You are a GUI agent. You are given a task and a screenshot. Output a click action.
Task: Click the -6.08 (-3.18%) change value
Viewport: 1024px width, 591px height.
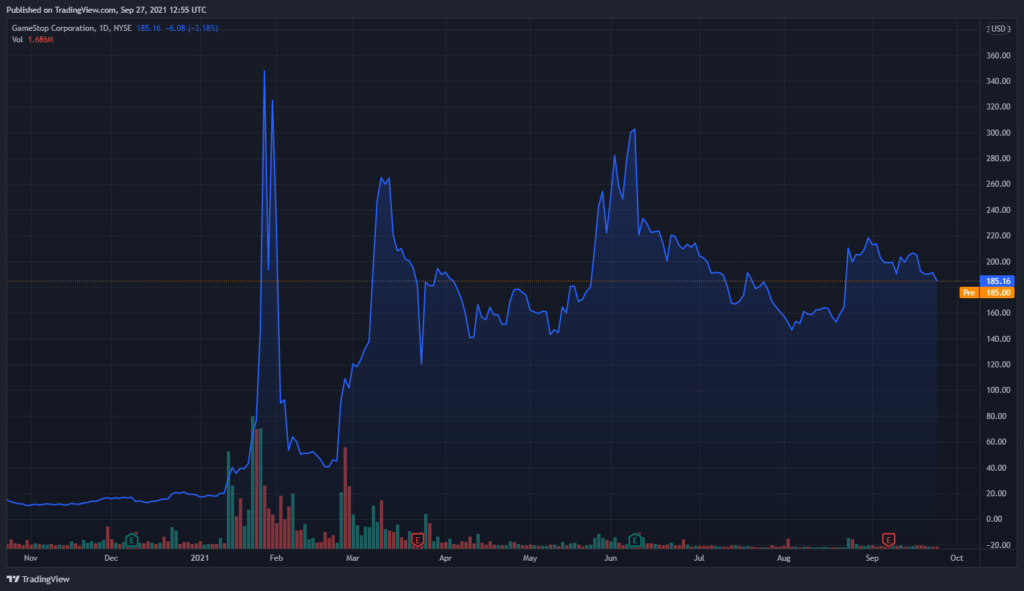tap(191, 28)
